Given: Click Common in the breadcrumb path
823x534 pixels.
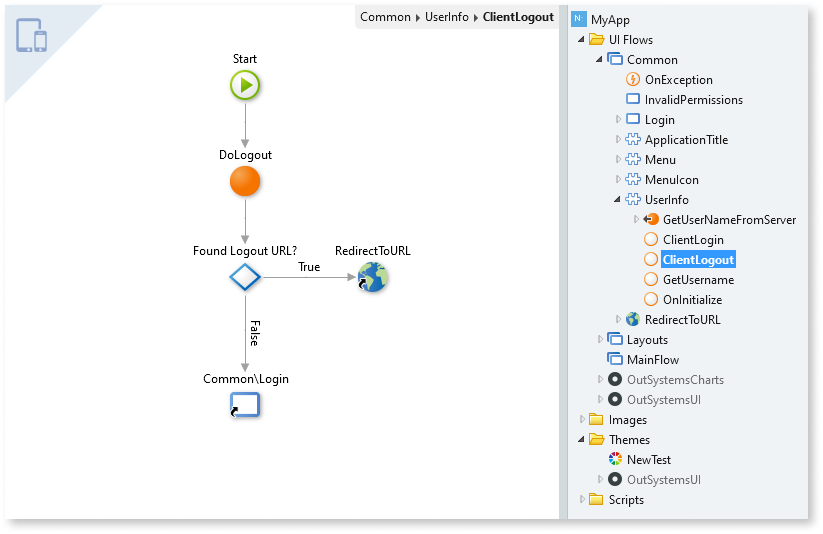Looking at the screenshot, I should pyautogui.click(x=385, y=17).
